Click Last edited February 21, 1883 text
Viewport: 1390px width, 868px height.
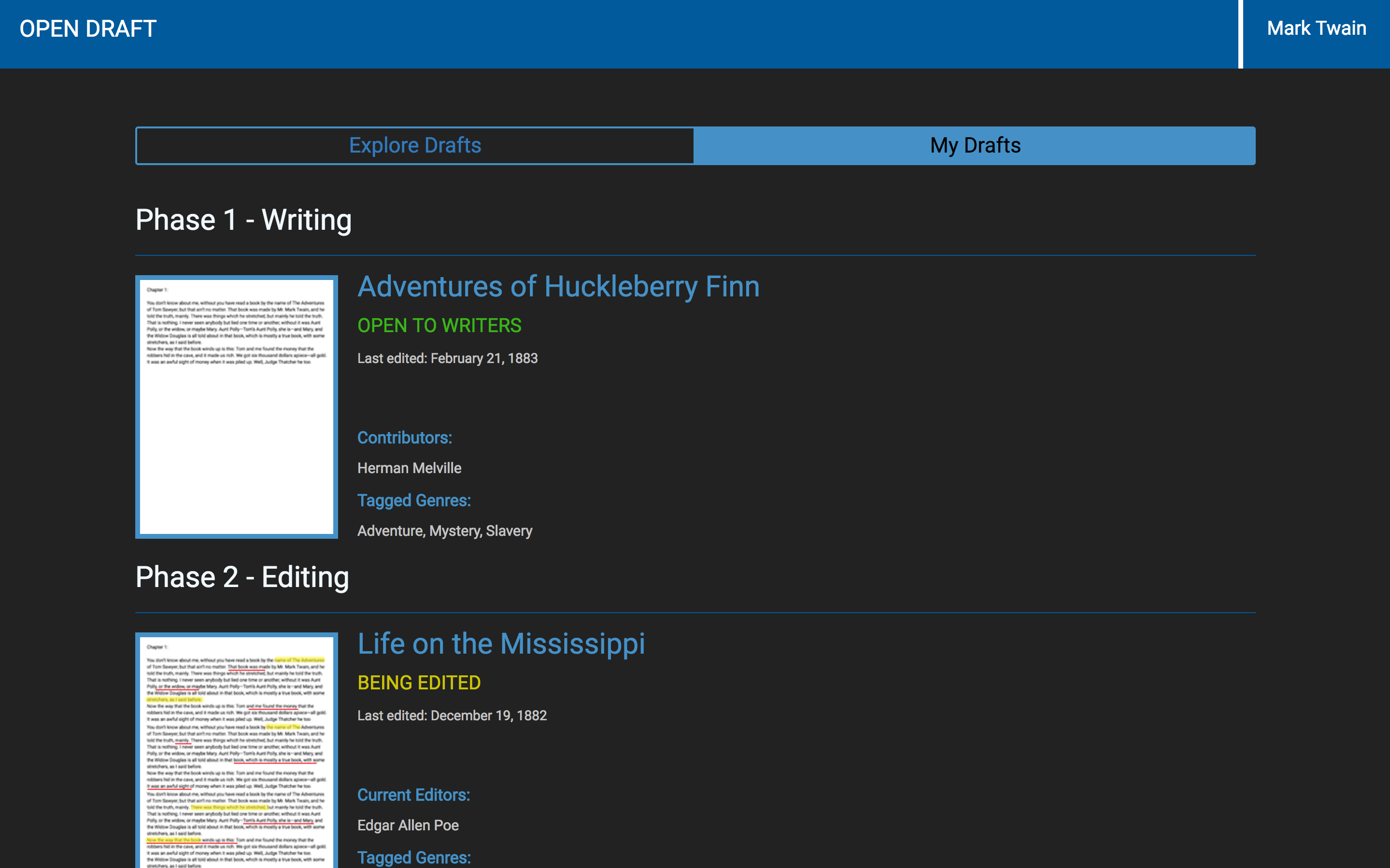pos(447,358)
